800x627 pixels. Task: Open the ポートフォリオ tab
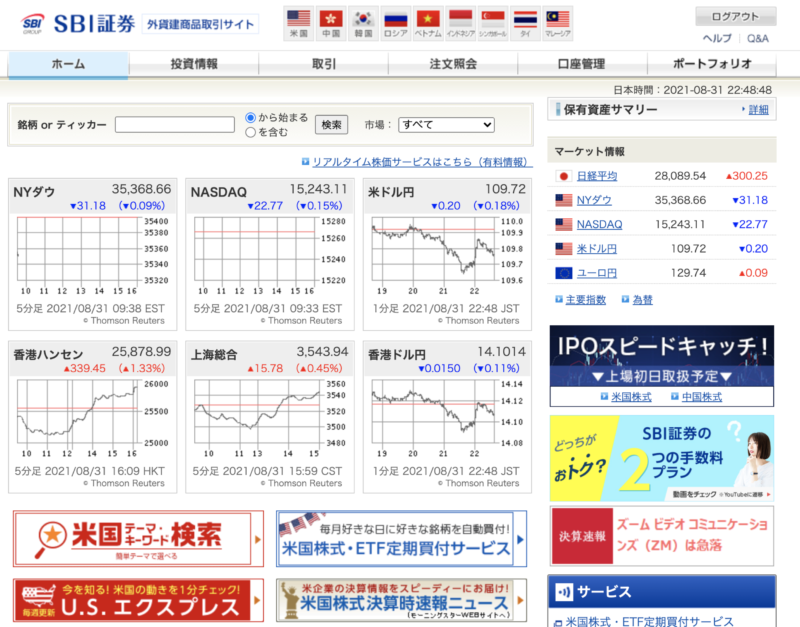click(712, 64)
